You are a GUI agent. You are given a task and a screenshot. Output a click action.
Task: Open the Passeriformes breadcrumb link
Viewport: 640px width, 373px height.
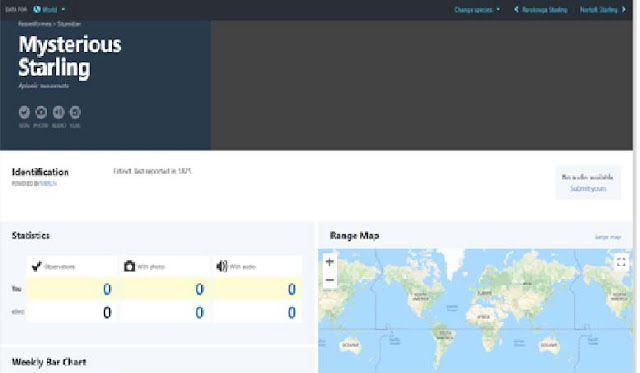tap(35, 24)
